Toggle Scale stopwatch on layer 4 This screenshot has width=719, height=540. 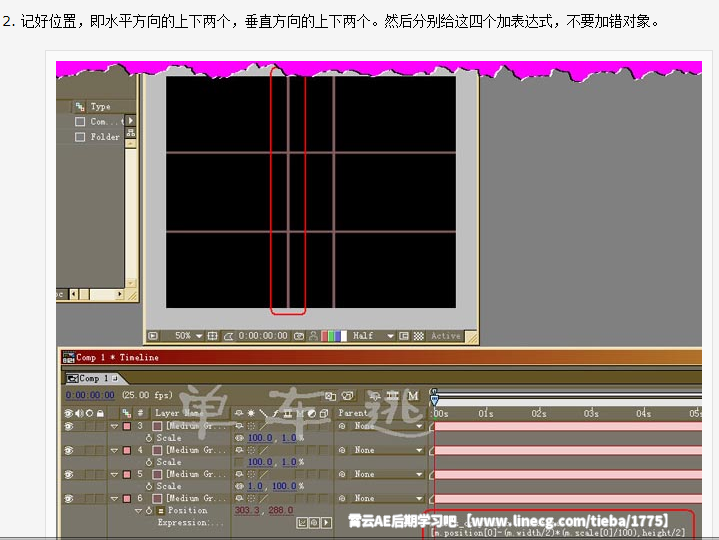point(149,462)
